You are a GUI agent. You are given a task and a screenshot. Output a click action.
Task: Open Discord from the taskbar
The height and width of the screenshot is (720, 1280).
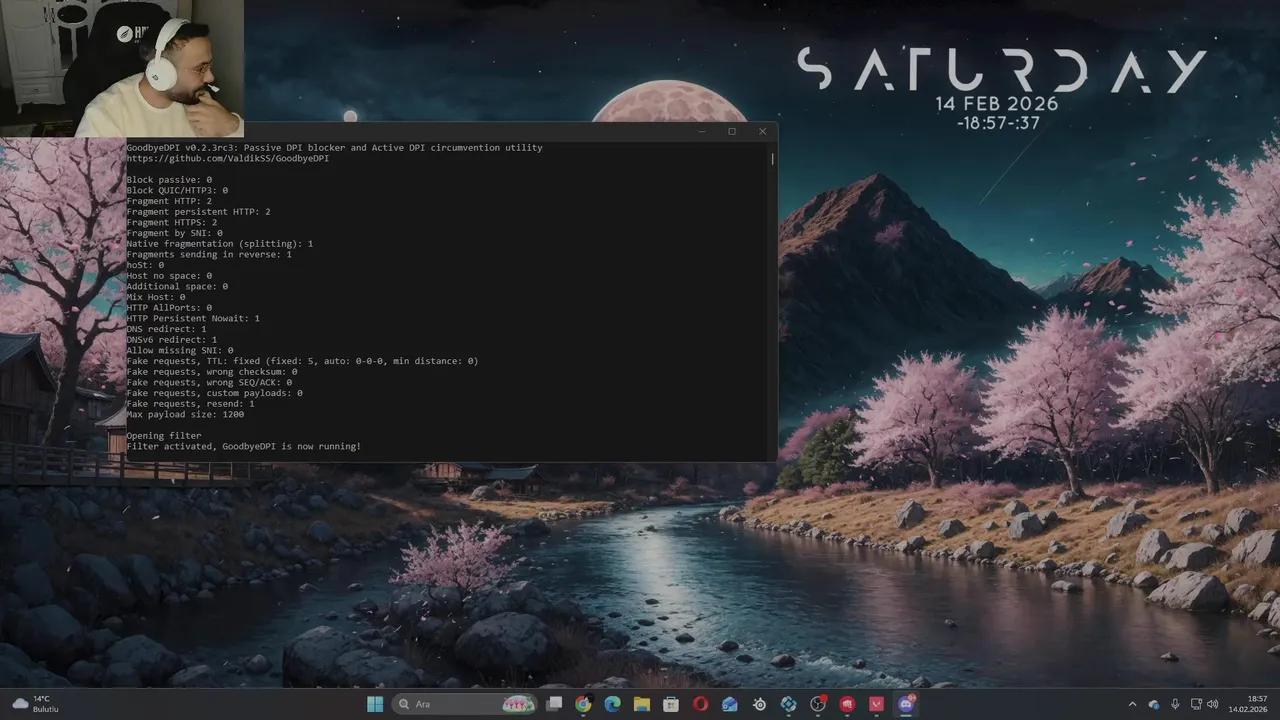point(906,704)
